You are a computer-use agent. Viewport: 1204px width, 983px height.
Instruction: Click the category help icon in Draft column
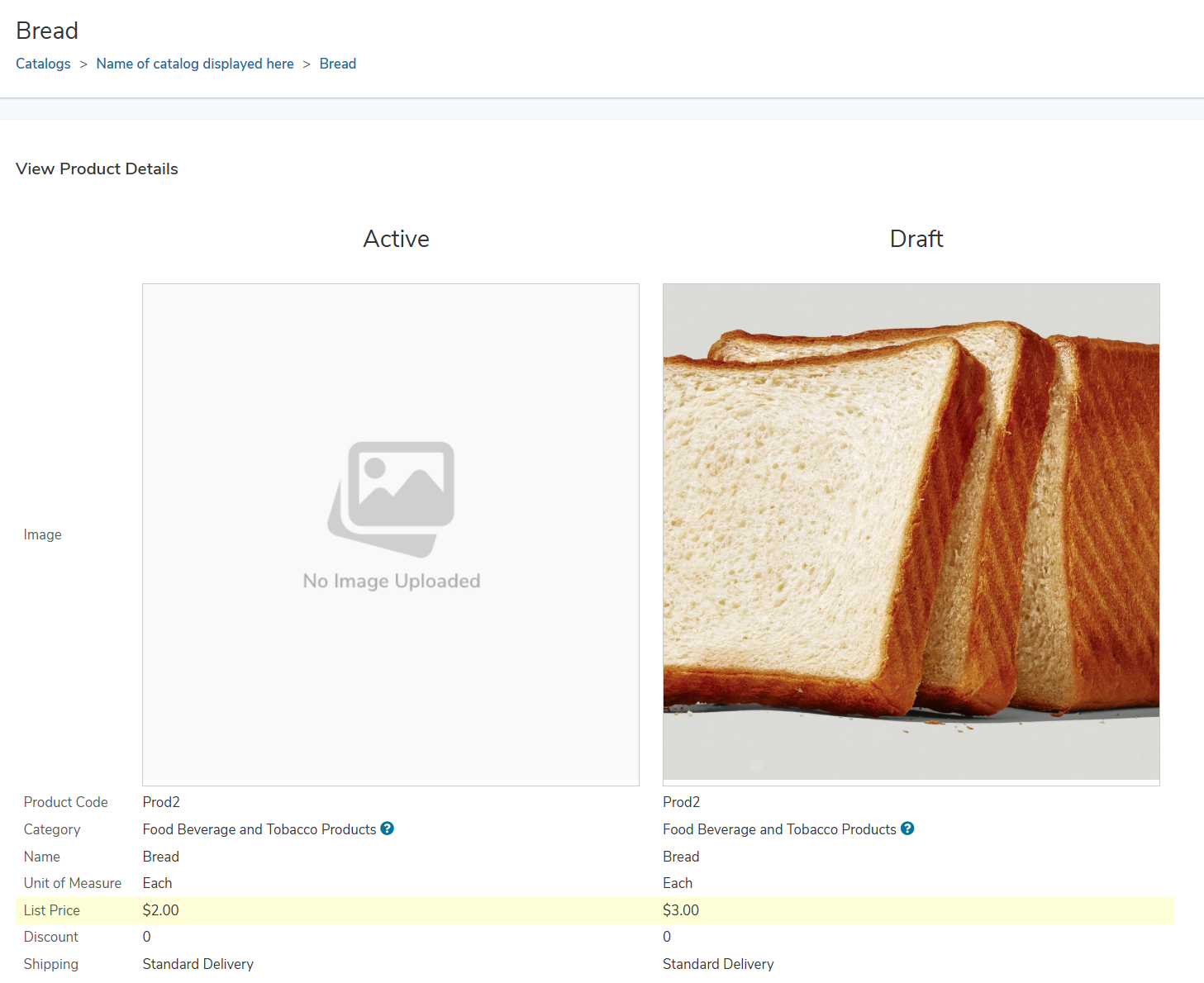pos(907,829)
